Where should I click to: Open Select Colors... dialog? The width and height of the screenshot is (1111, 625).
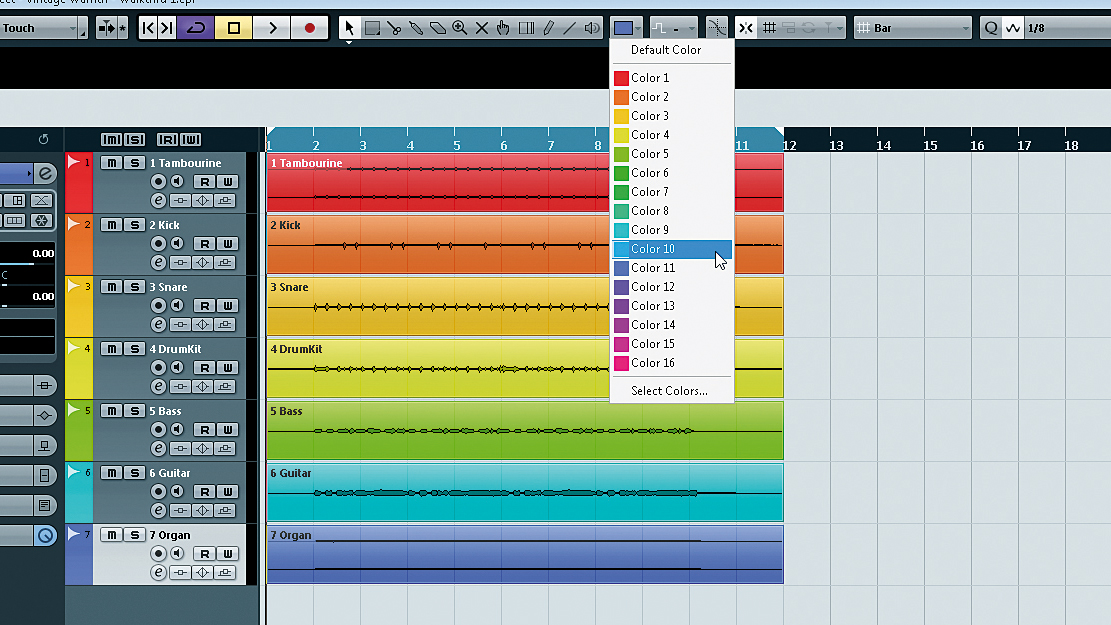point(670,391)
